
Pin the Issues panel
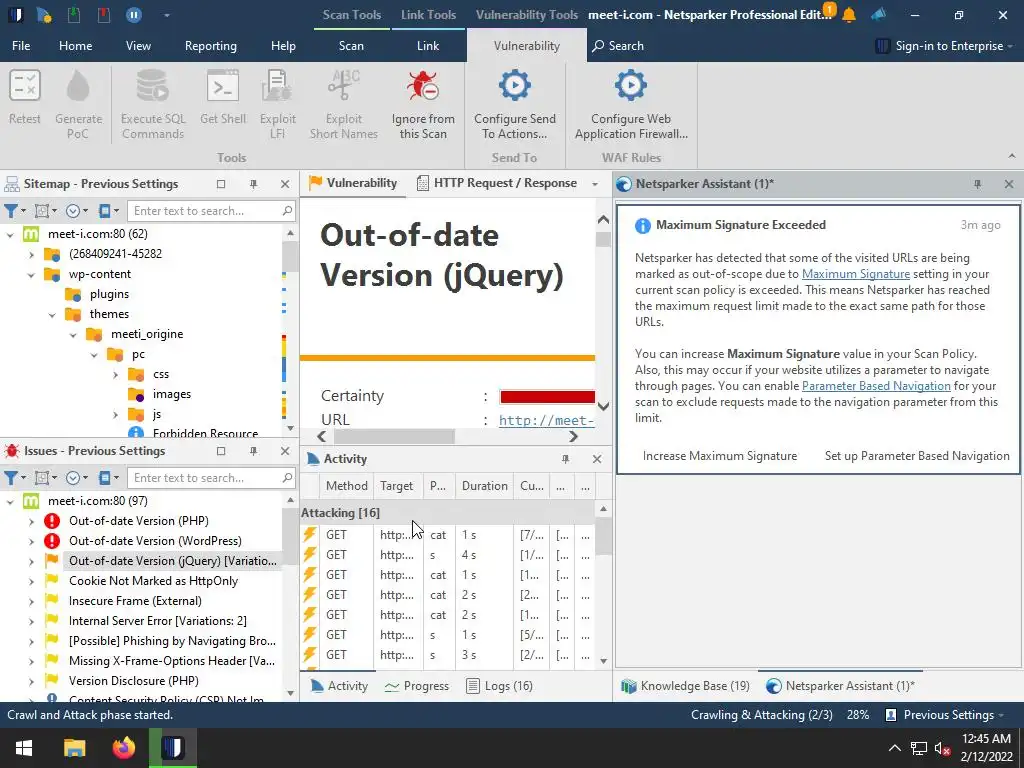[x=253, y=451]
